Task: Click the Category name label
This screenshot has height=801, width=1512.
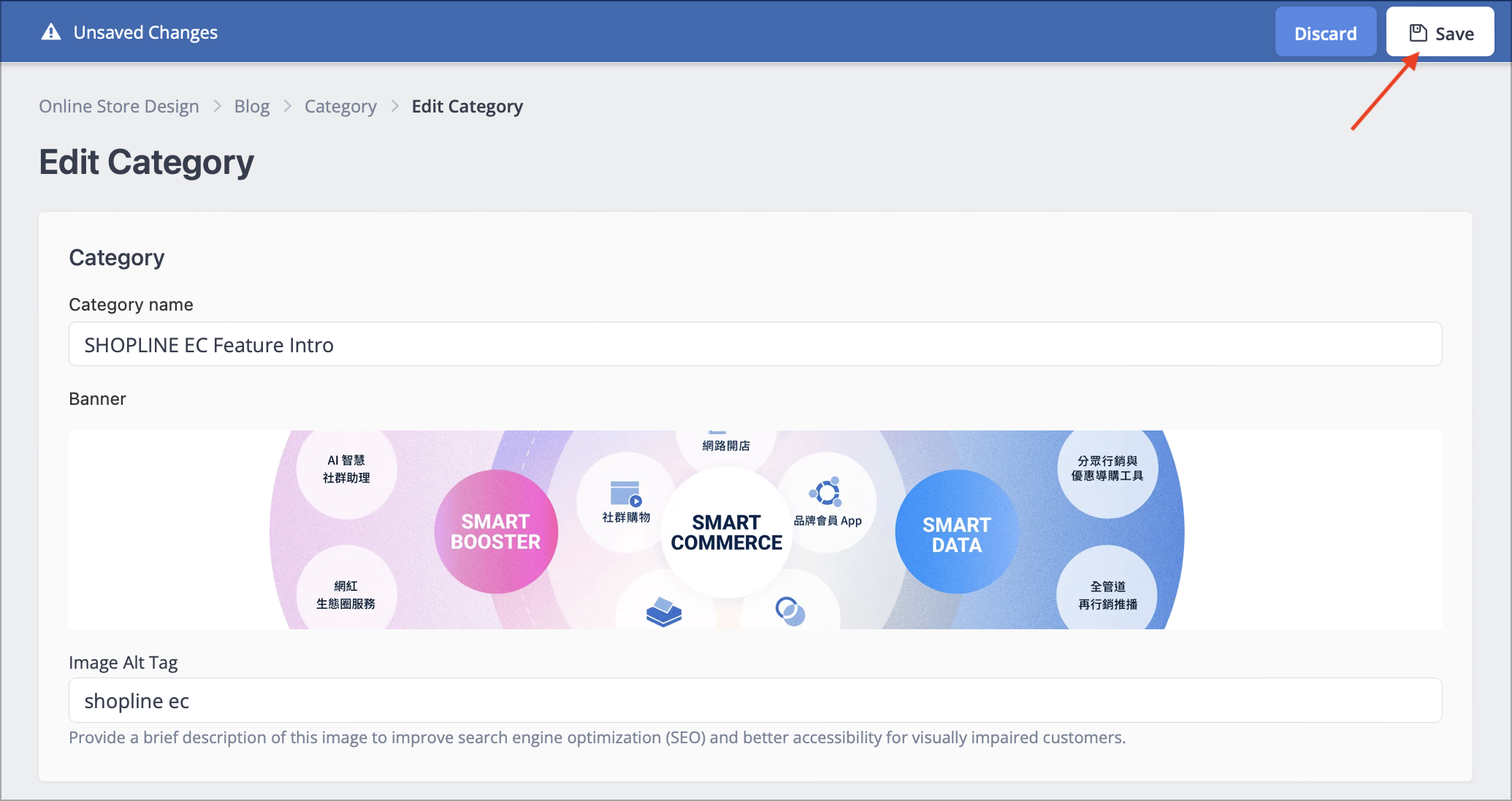Action: [131, 305]
